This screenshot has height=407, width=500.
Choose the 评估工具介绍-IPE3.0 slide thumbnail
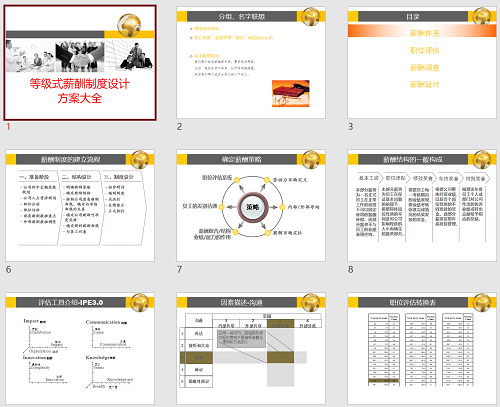[x=80, y=349]
